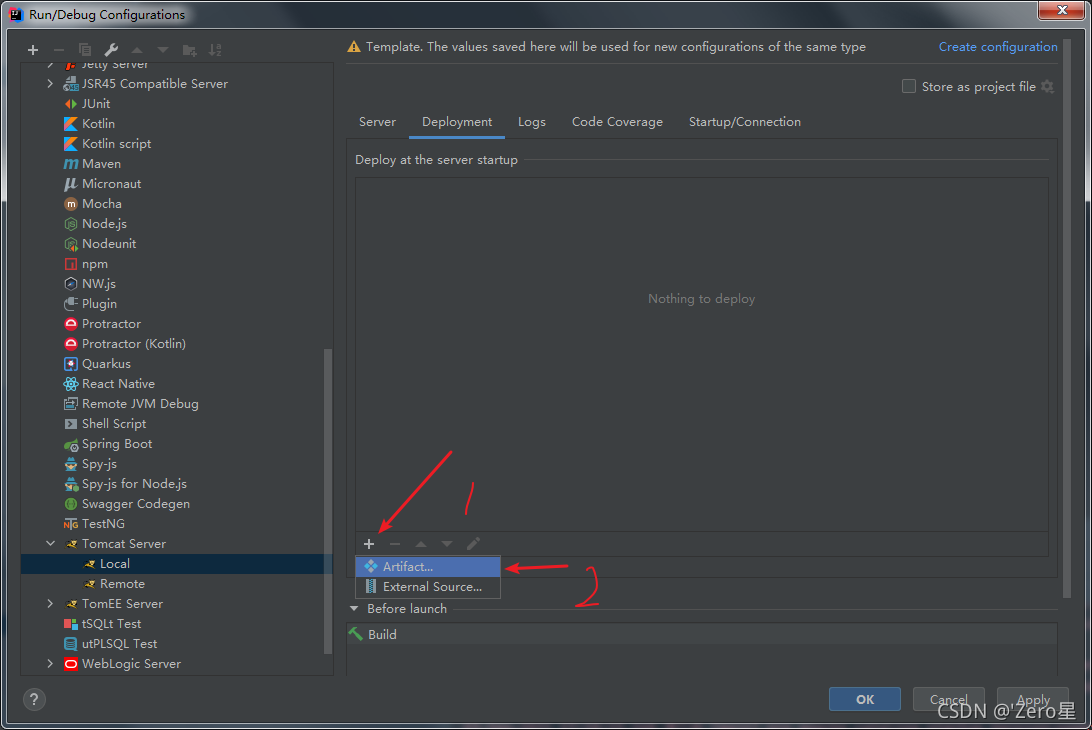The width and height of the screenshot is (1092, 730).
Task: Choose Artifact... from the popup menu
Action: [x=428, y=567]
